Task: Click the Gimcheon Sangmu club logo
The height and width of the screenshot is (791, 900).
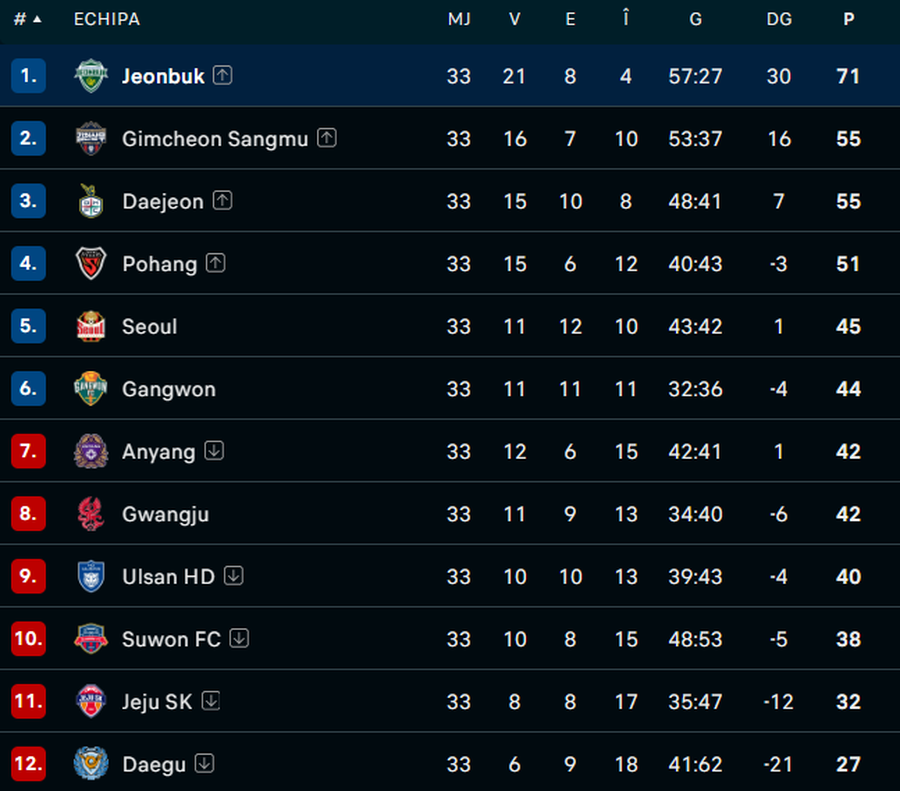Action: coord(91,139)
